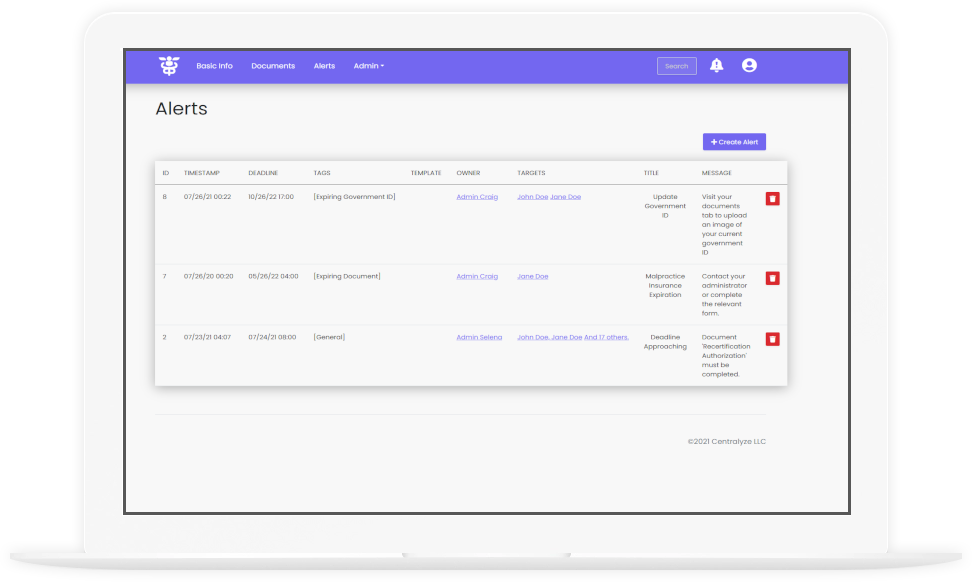The image size is (972, 582).
Task: Delete the Update Government ID alert
Action: [773, 199]
